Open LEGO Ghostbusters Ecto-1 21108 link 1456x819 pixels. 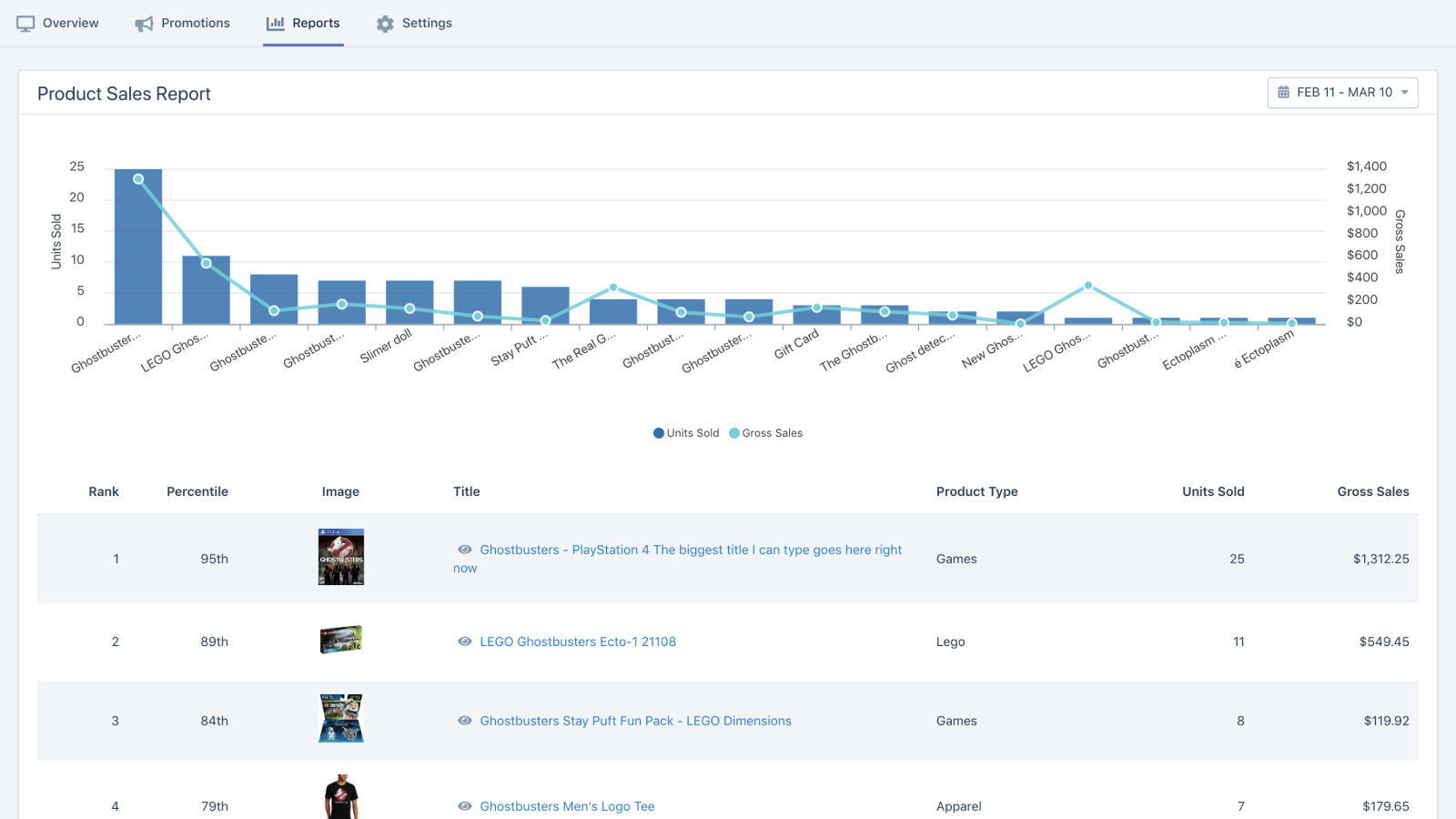(x=578, y=642)
